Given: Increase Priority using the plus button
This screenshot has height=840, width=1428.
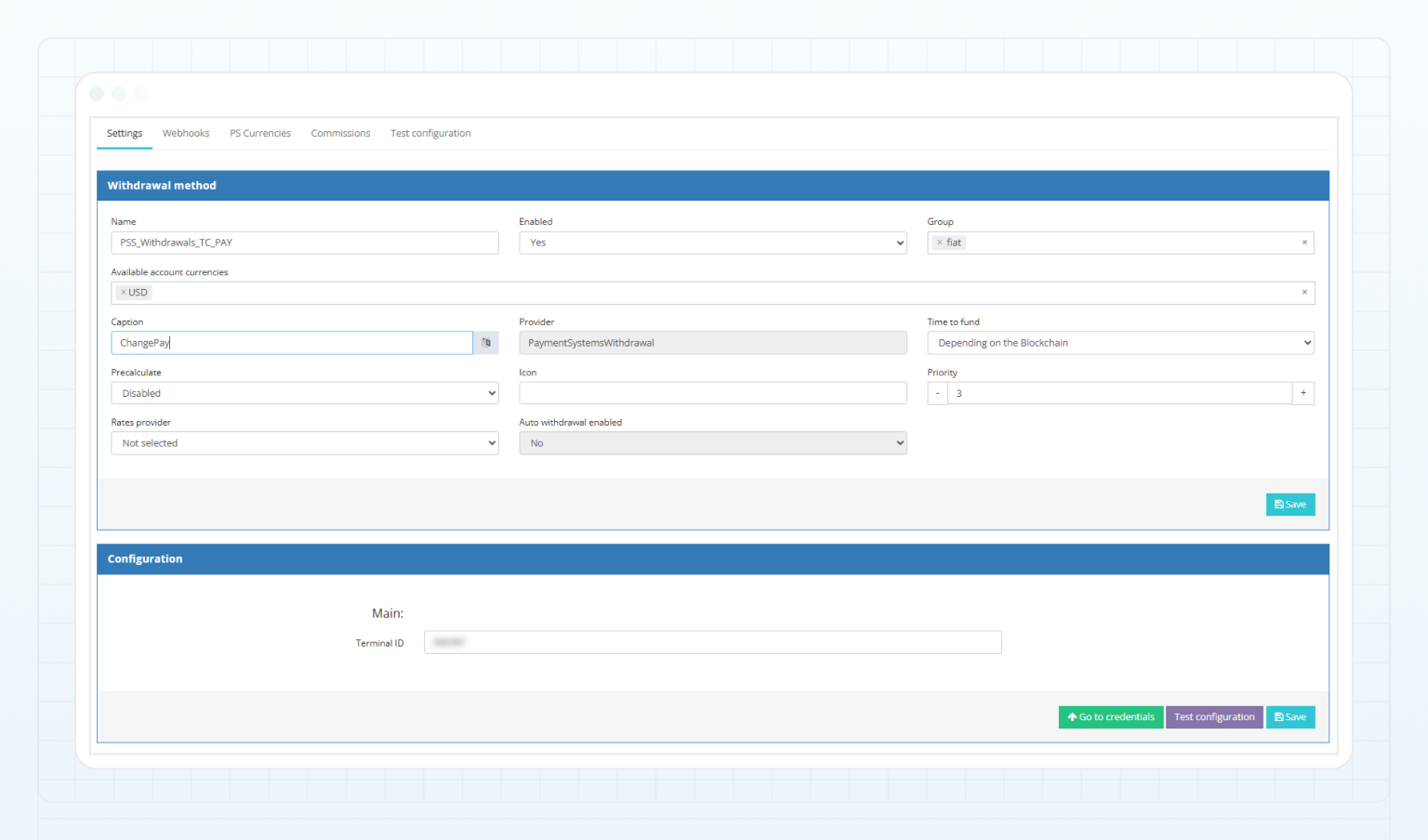Looking at the screenshot, I should (x=1302, y=392).
